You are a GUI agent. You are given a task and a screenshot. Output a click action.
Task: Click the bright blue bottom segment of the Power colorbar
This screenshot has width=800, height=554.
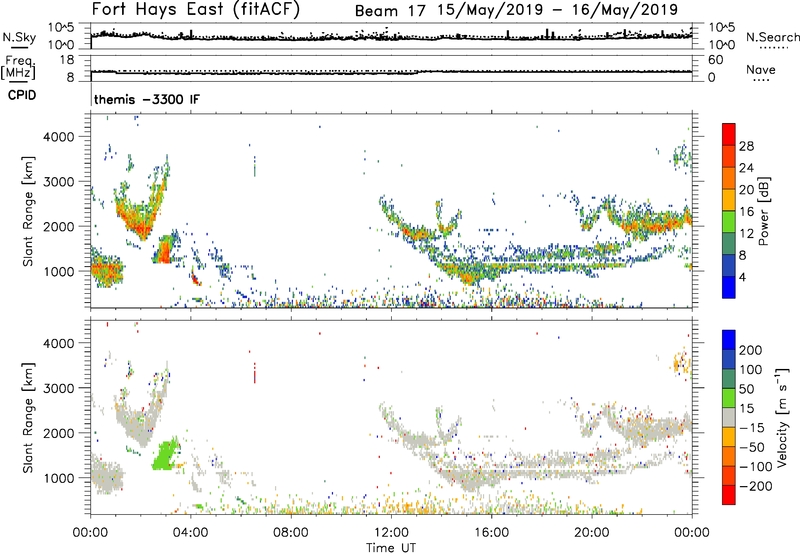pos(729,287)
